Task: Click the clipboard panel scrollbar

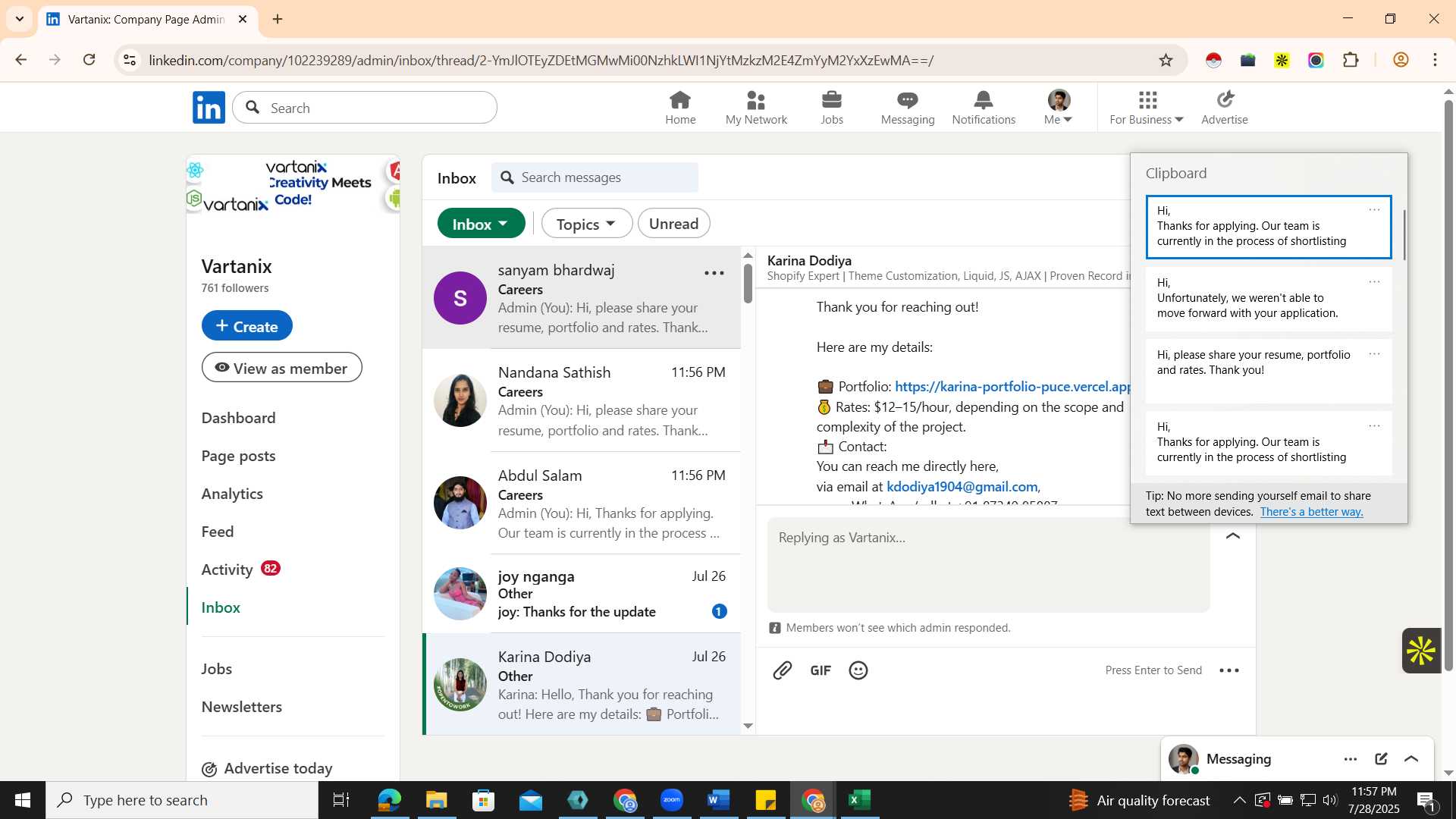Action: coord(1404,234)
